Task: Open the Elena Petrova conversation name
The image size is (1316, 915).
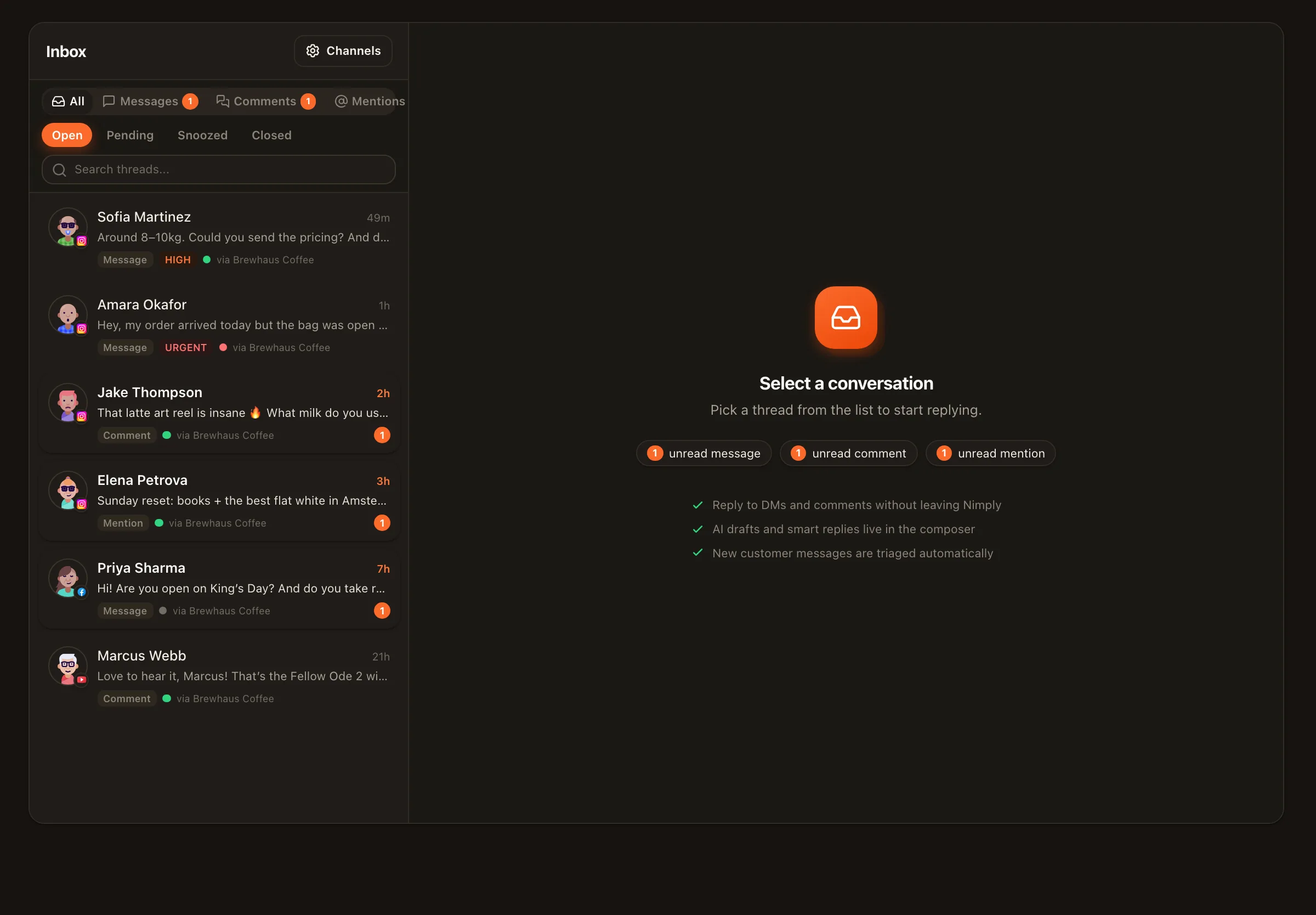Action: click(142, 481)
